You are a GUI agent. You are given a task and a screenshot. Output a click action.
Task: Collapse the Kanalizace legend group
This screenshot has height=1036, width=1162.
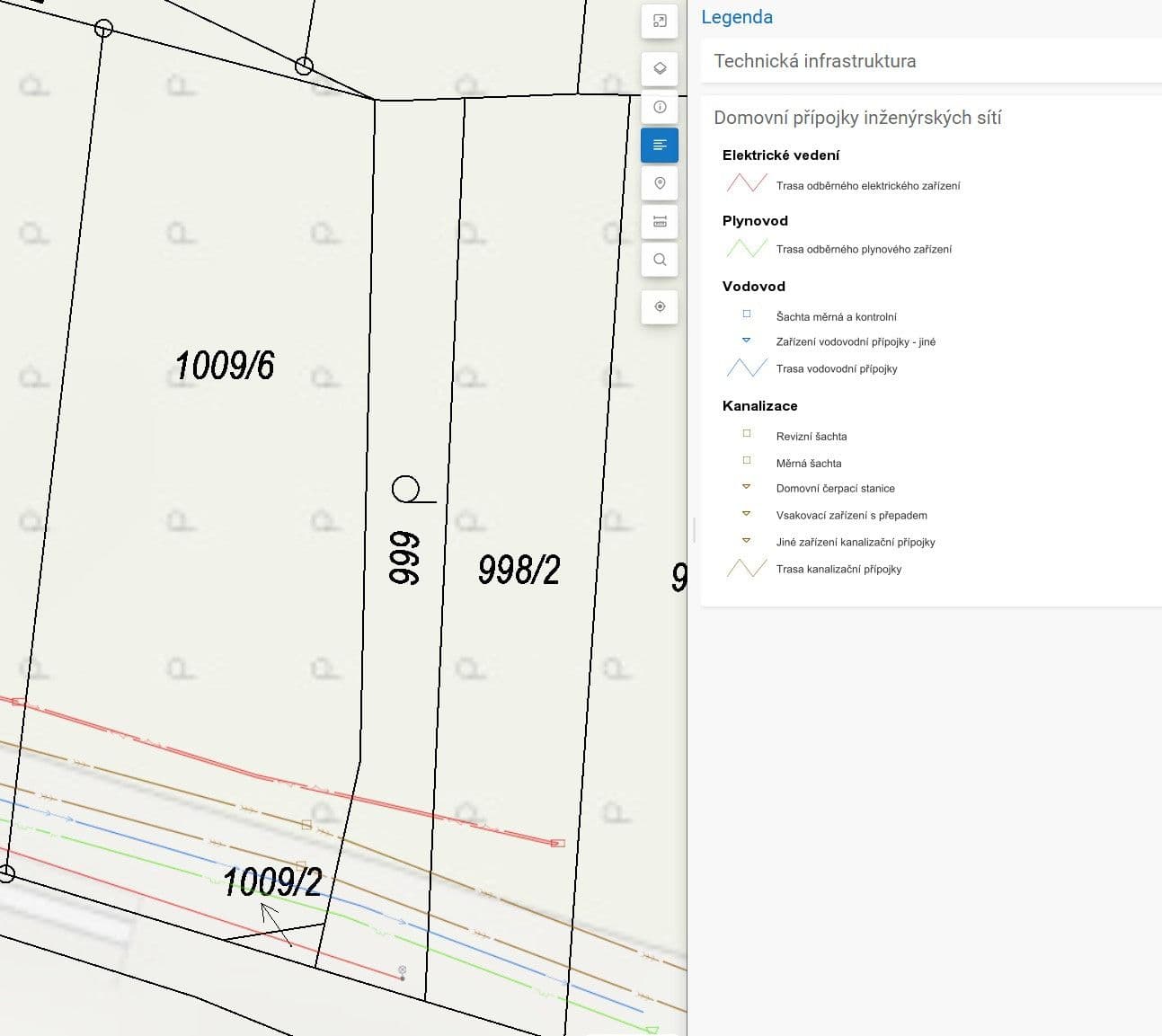tap(759, 405)
